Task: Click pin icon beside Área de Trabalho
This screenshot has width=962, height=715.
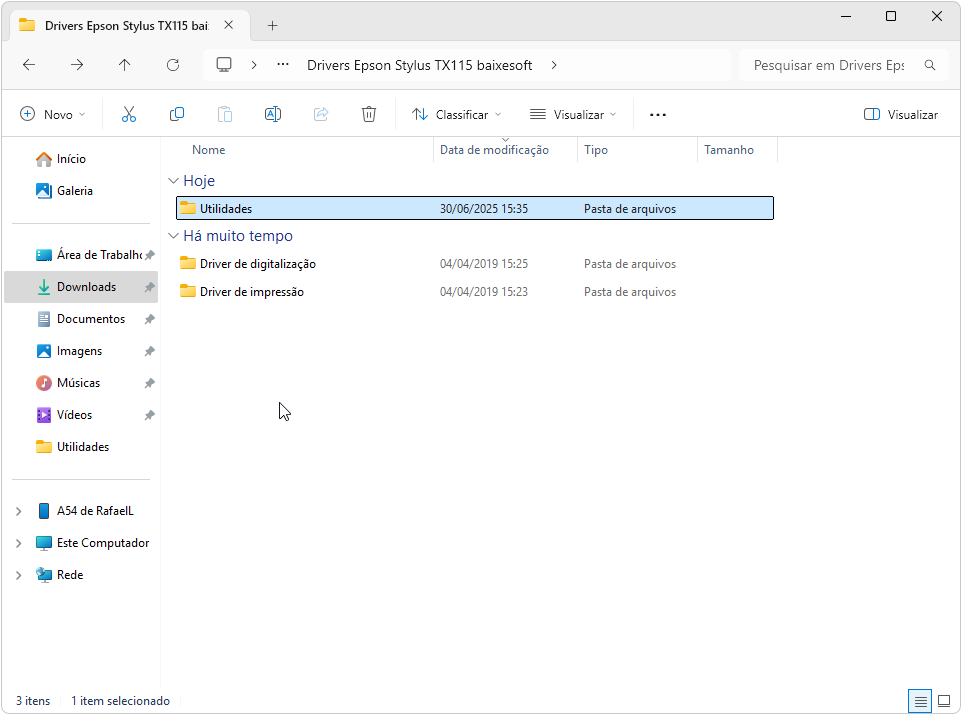Action: (x=149, y=255)
